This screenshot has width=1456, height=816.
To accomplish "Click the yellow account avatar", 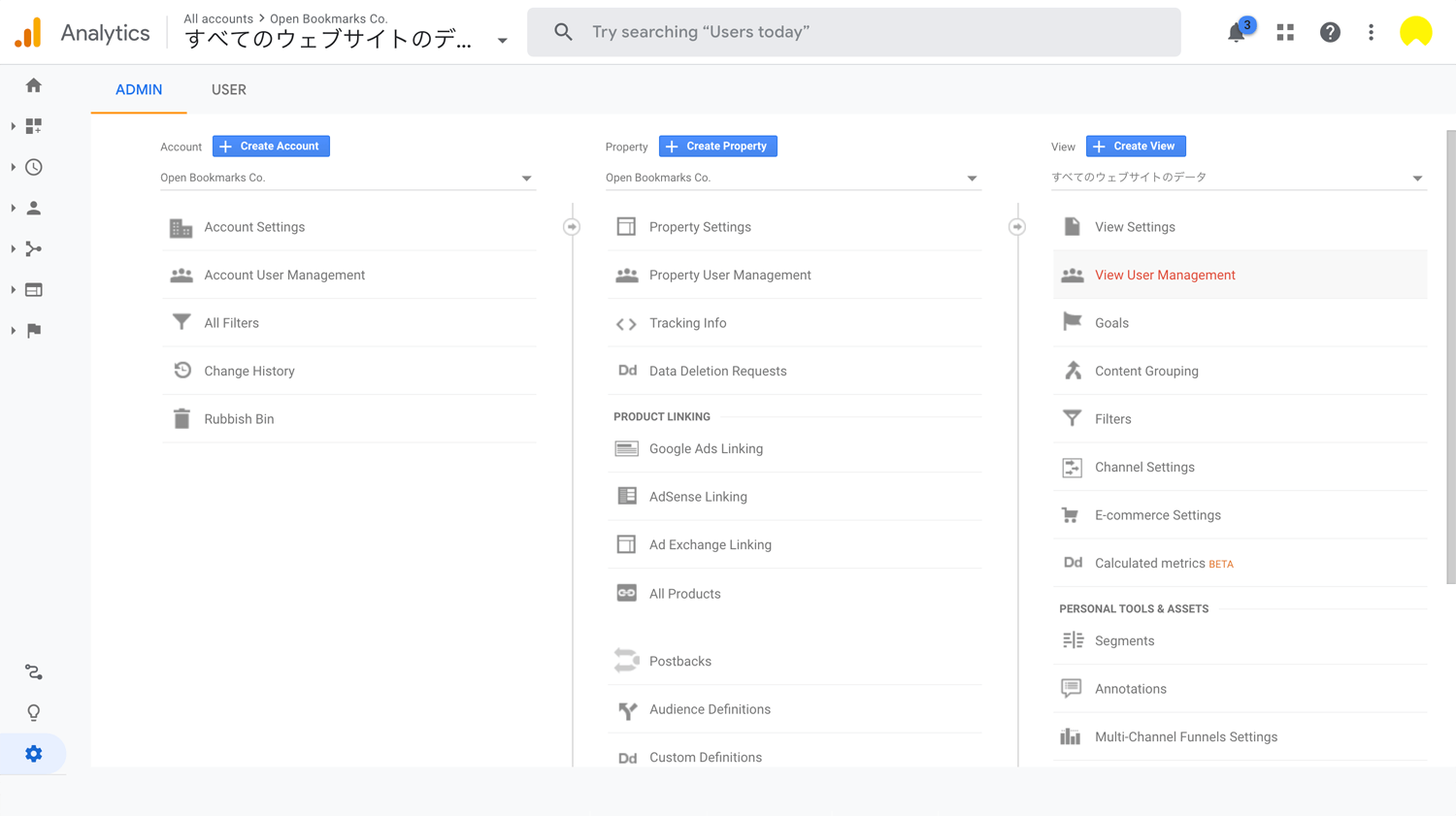I will pos(1416,32).
